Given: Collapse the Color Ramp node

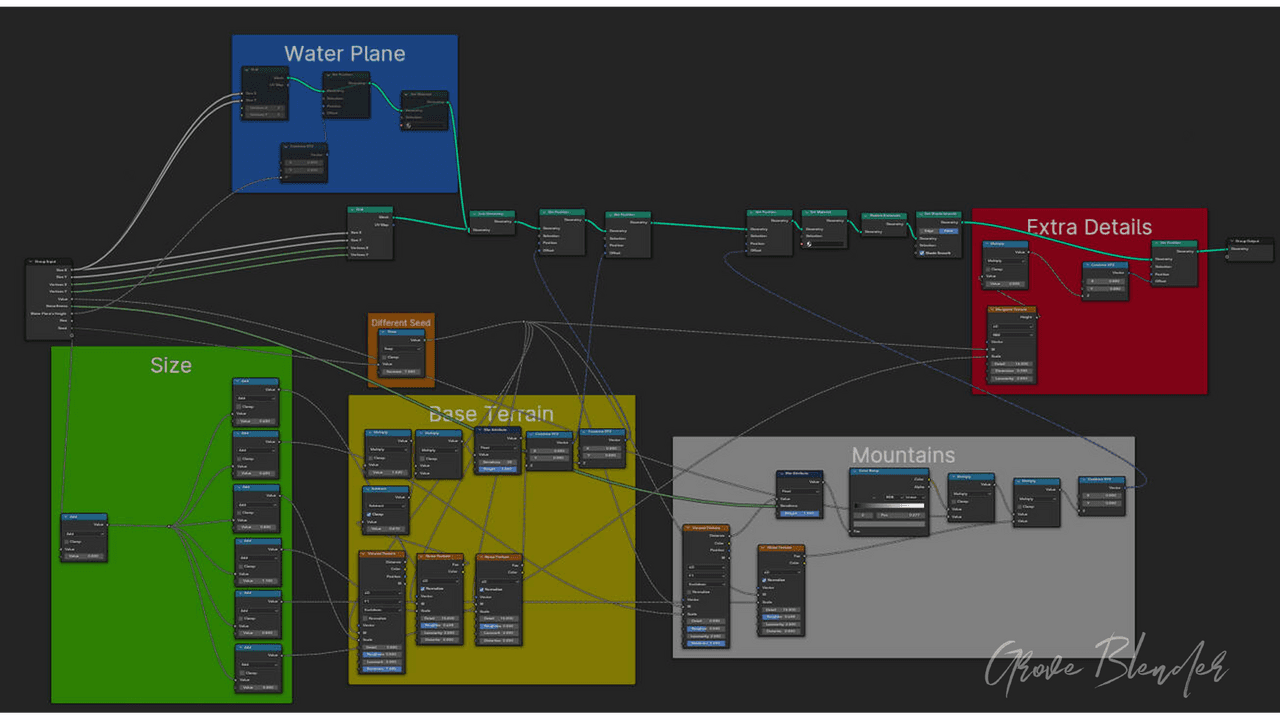Looking at the screenshot, I should tap(854, 471).
